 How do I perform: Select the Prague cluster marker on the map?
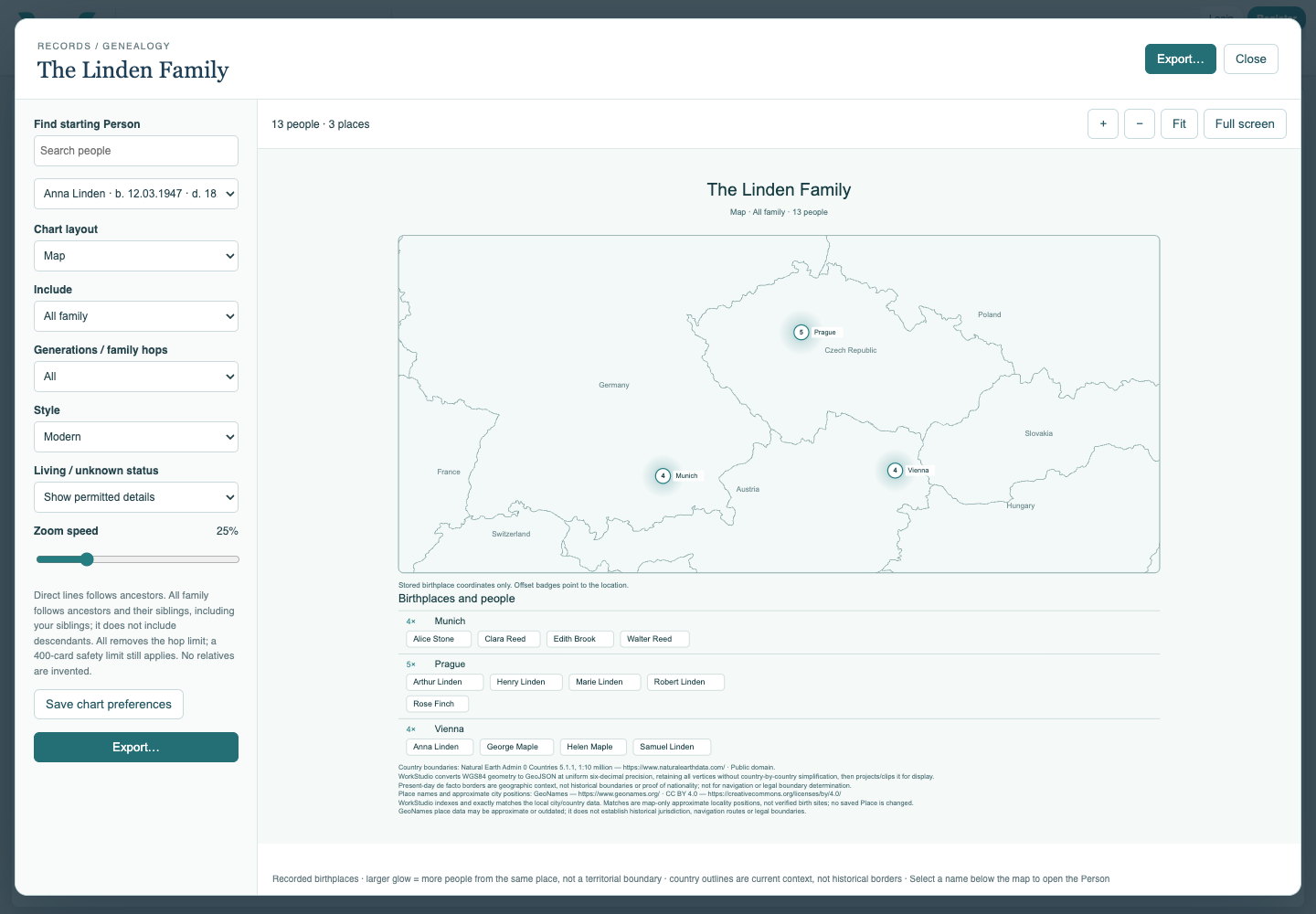[801, 333]
